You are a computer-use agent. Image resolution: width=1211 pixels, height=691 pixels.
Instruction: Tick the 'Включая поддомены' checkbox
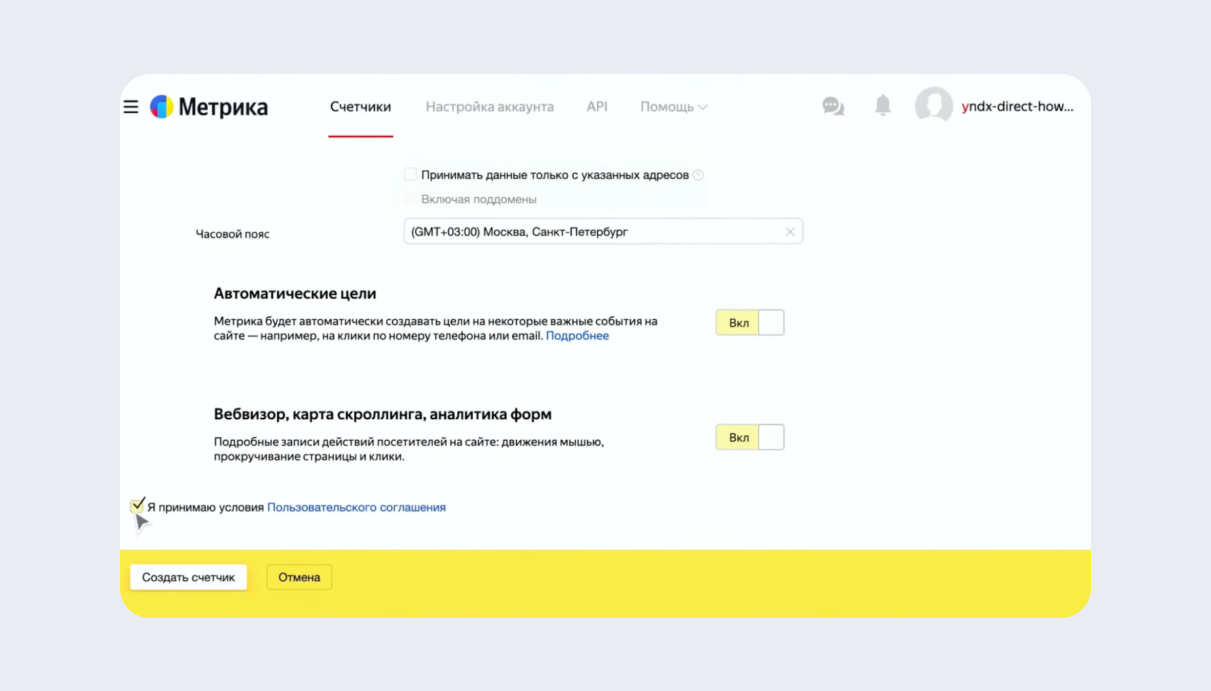410,199
